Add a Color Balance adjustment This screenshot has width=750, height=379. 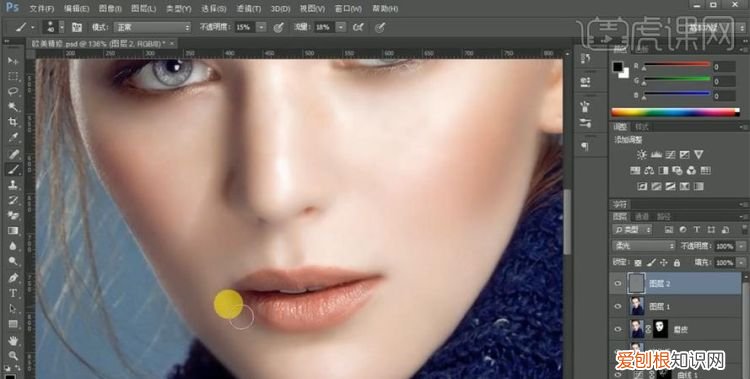click(649, 170)
